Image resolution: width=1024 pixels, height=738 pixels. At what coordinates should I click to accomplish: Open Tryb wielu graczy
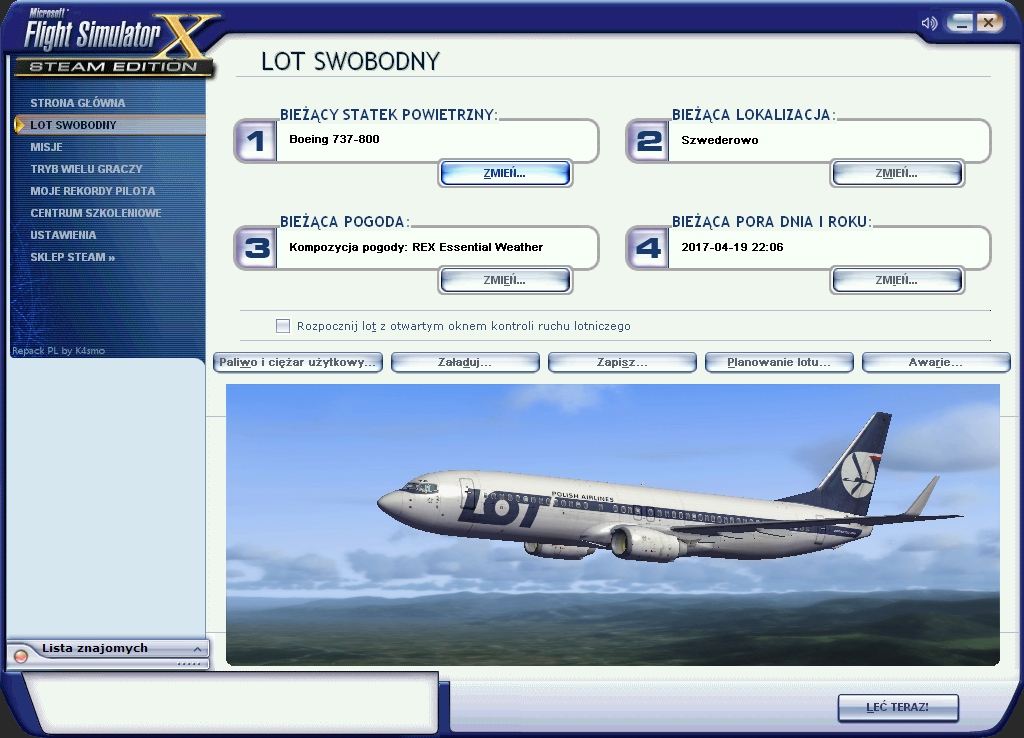point(86,169)
